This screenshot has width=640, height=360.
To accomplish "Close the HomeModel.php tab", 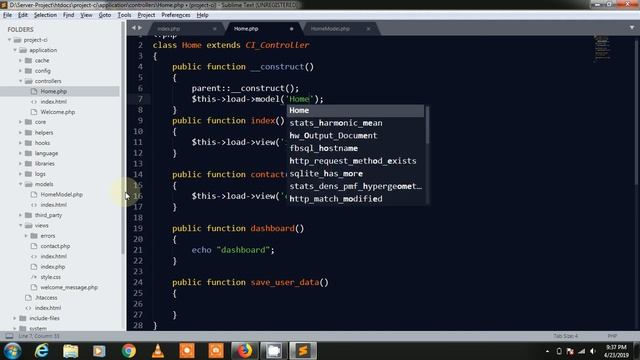I will click(368, 29).
